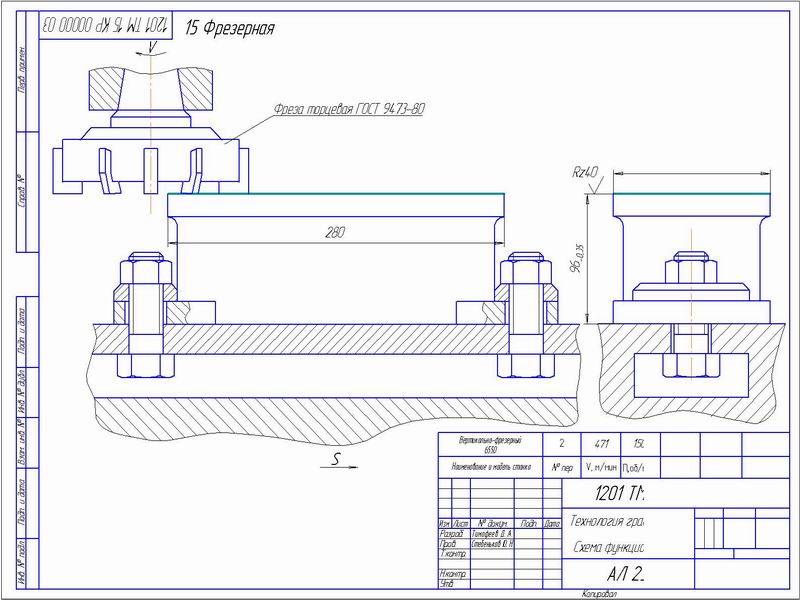This screenshot has width=800, height=600.
Task: Click the 'Инв № дубл' side margin label
Action: click(22, 392)
